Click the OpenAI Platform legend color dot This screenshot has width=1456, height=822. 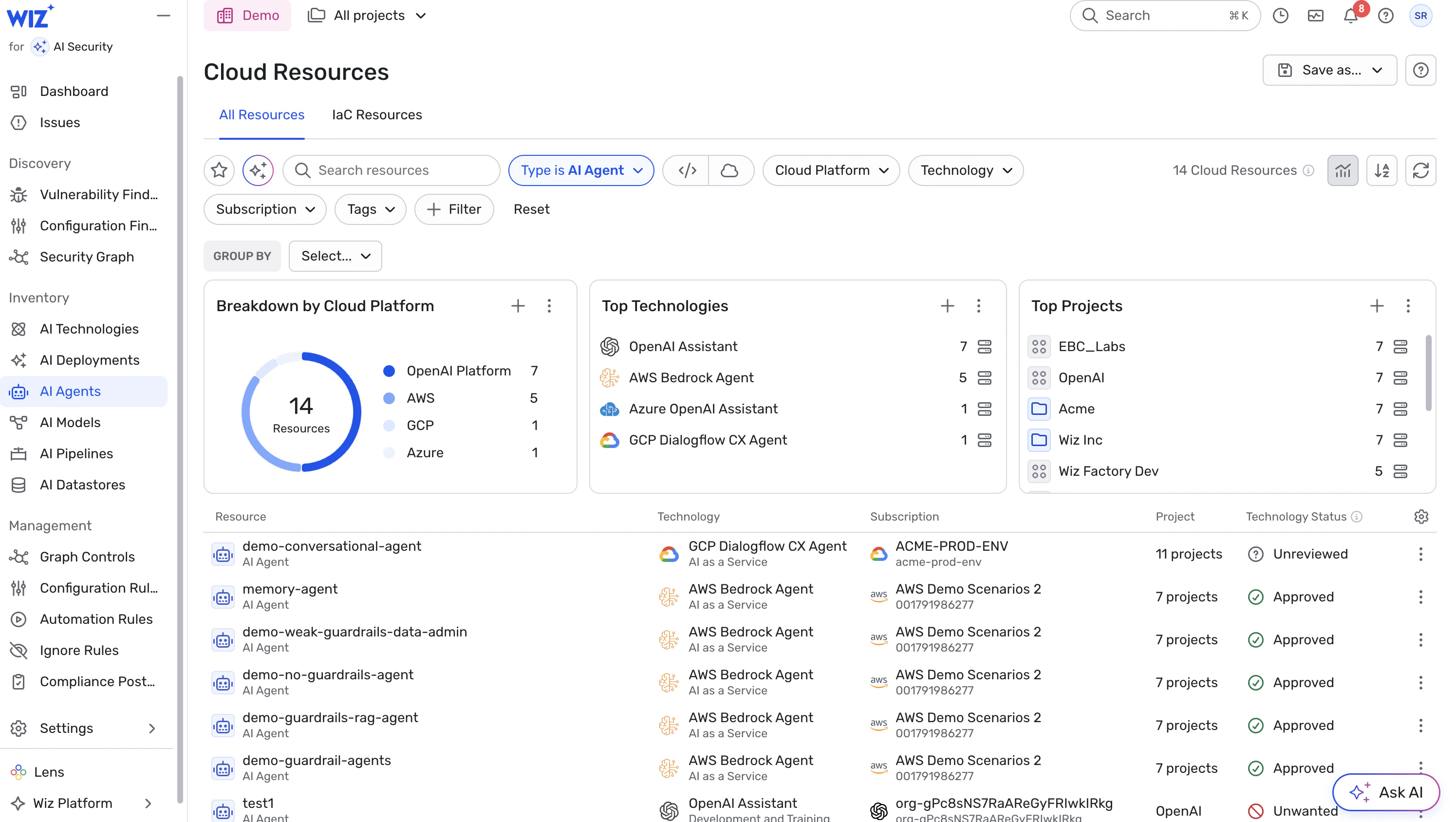[389, 371]
